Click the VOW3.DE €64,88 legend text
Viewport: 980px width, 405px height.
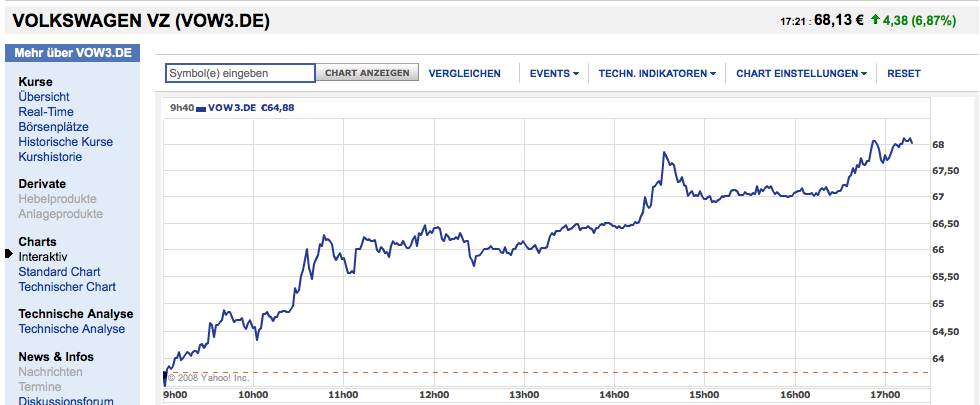click(251, 108)
